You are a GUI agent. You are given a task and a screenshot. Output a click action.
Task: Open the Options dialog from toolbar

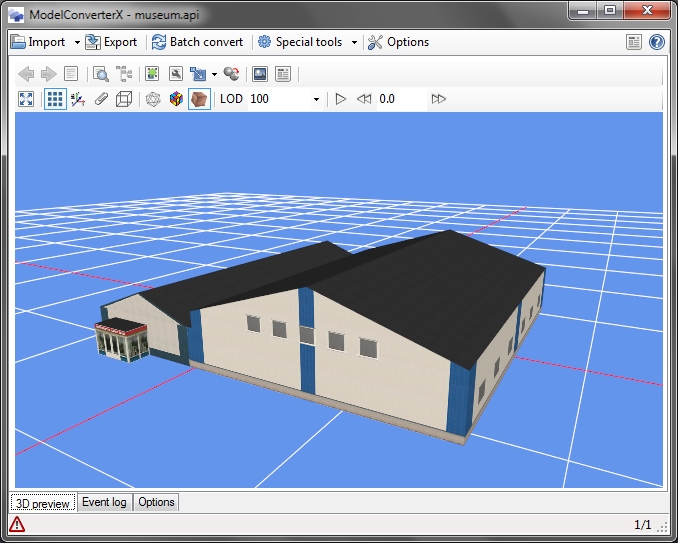coord(398,42)
